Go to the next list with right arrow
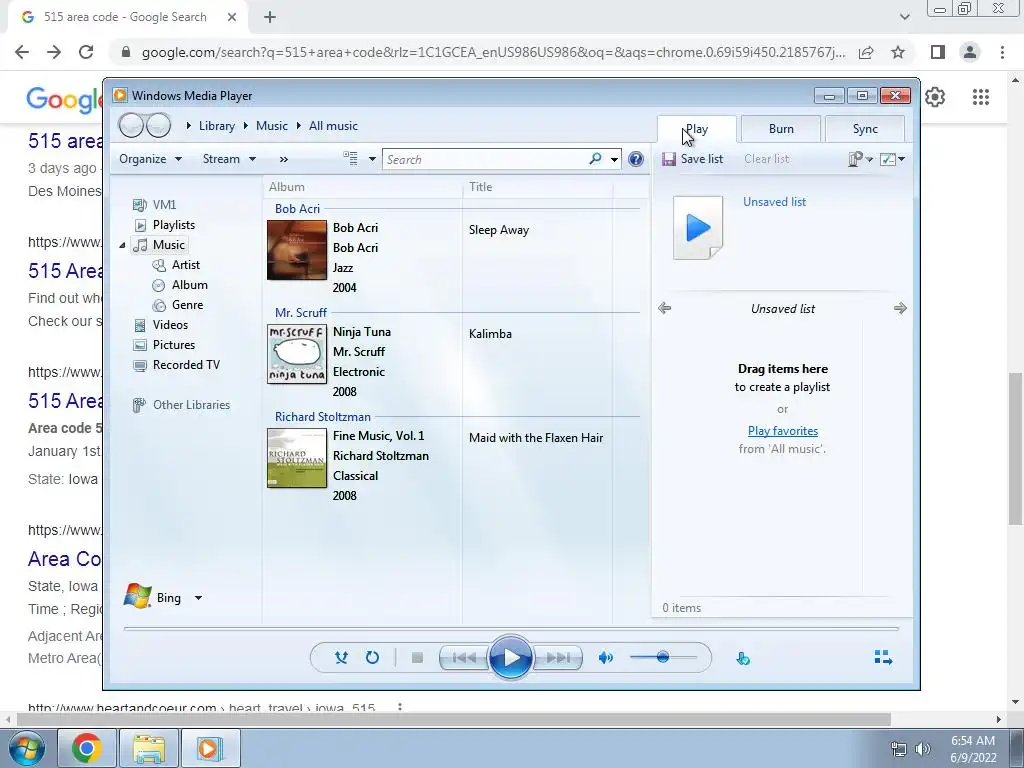The width and height of the screenshot is (1024, 768). click(x=900, y=308)
